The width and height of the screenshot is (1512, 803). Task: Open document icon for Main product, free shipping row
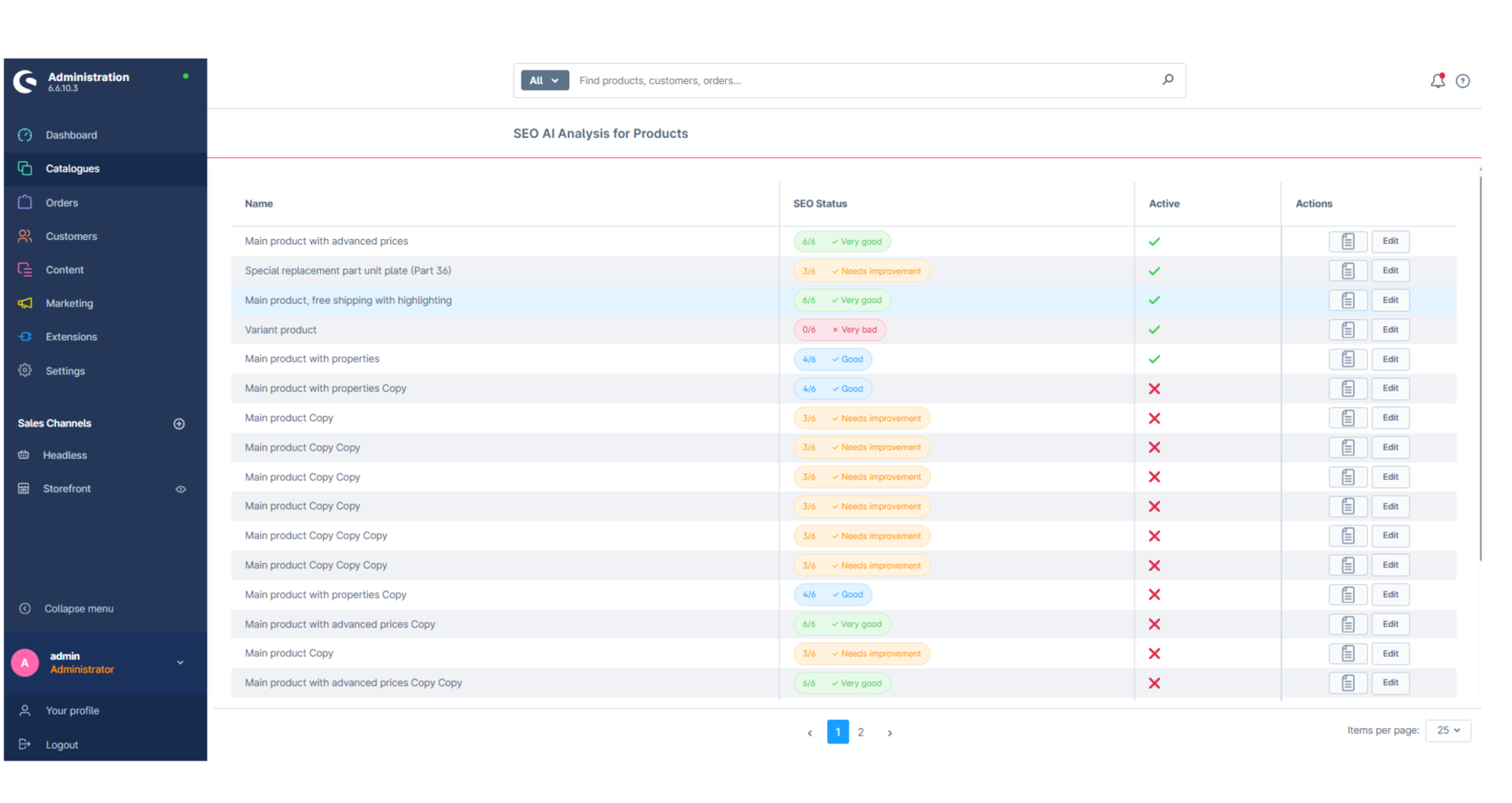[1348, 300]
